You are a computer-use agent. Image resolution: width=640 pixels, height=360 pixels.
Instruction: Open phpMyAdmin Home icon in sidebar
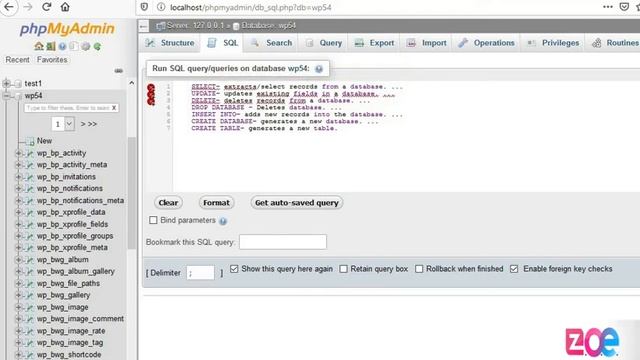[39, 46]
